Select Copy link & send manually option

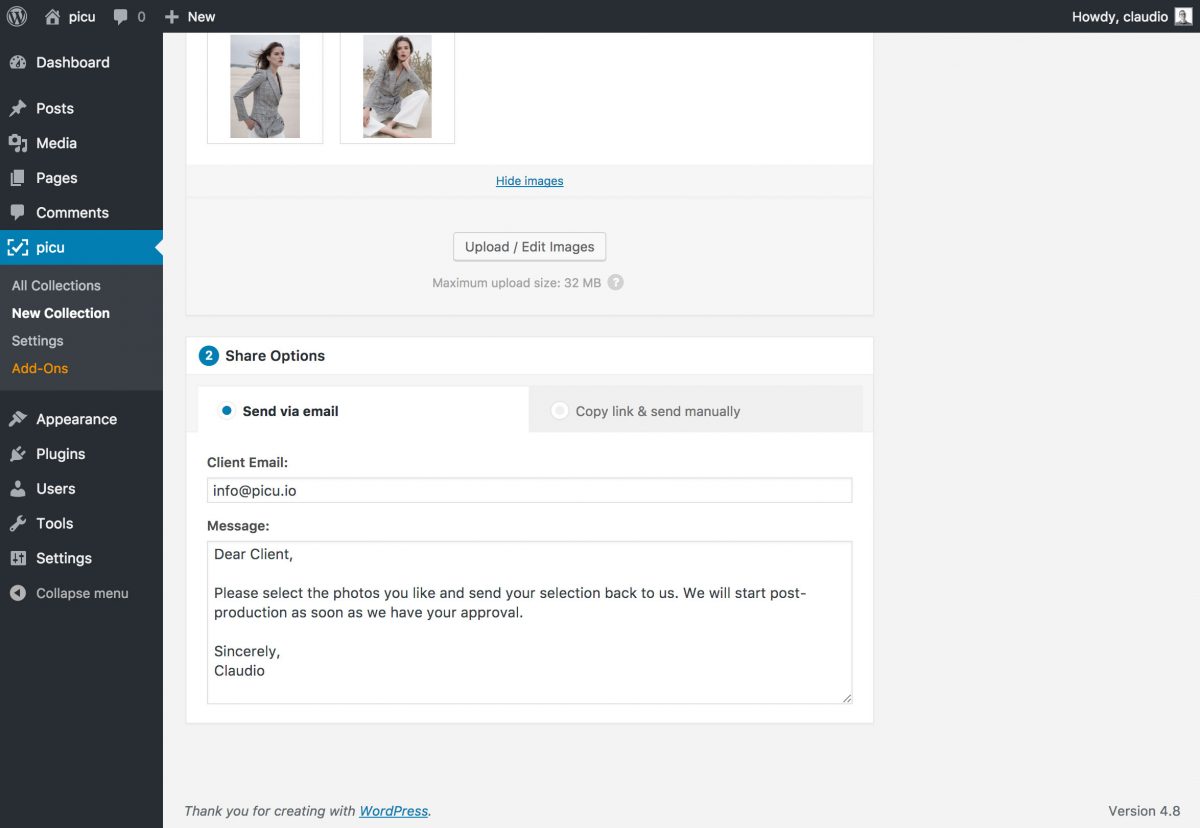click(560, 411)
